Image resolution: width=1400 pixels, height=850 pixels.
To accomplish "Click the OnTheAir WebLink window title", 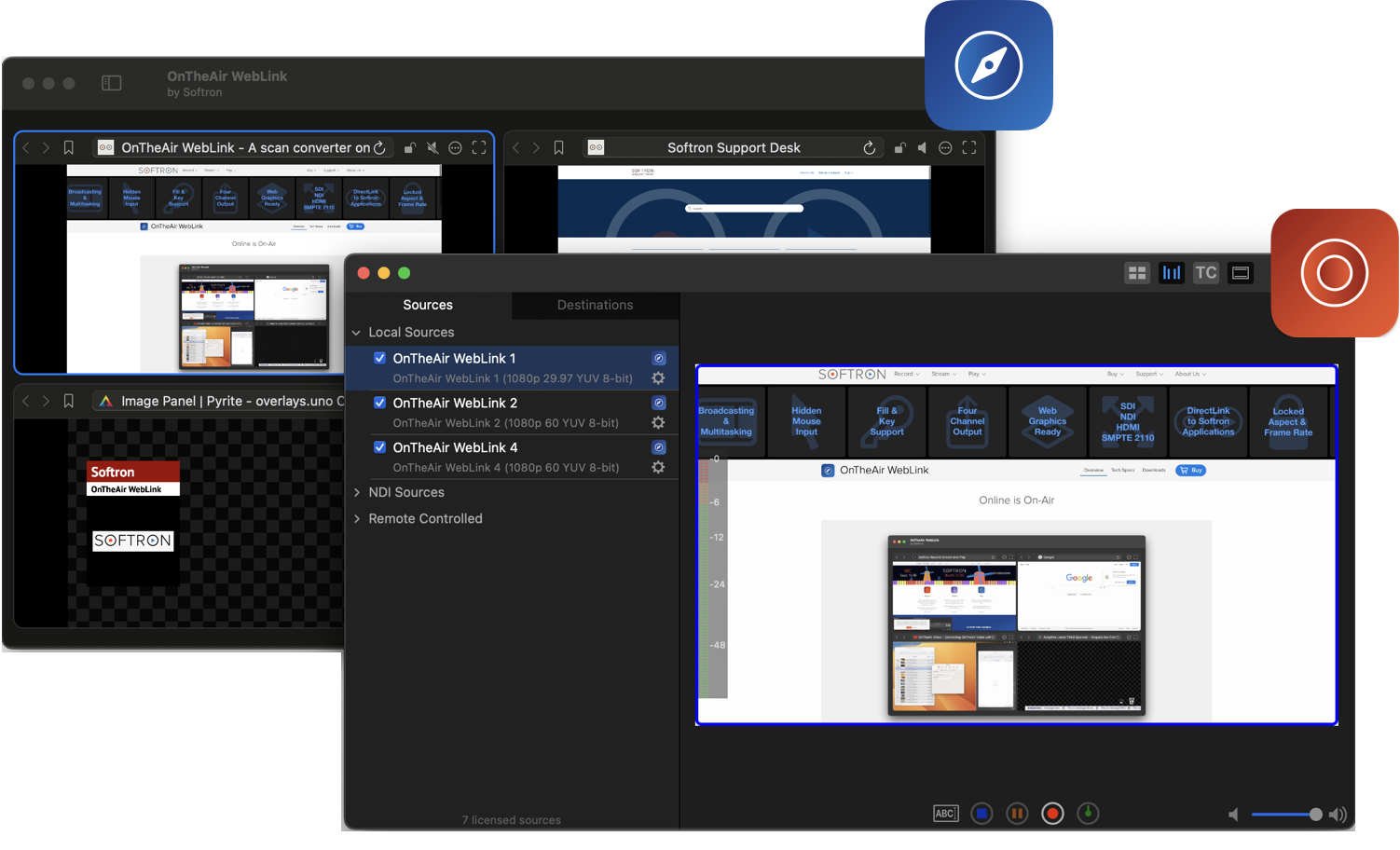I will coord(227,76).
